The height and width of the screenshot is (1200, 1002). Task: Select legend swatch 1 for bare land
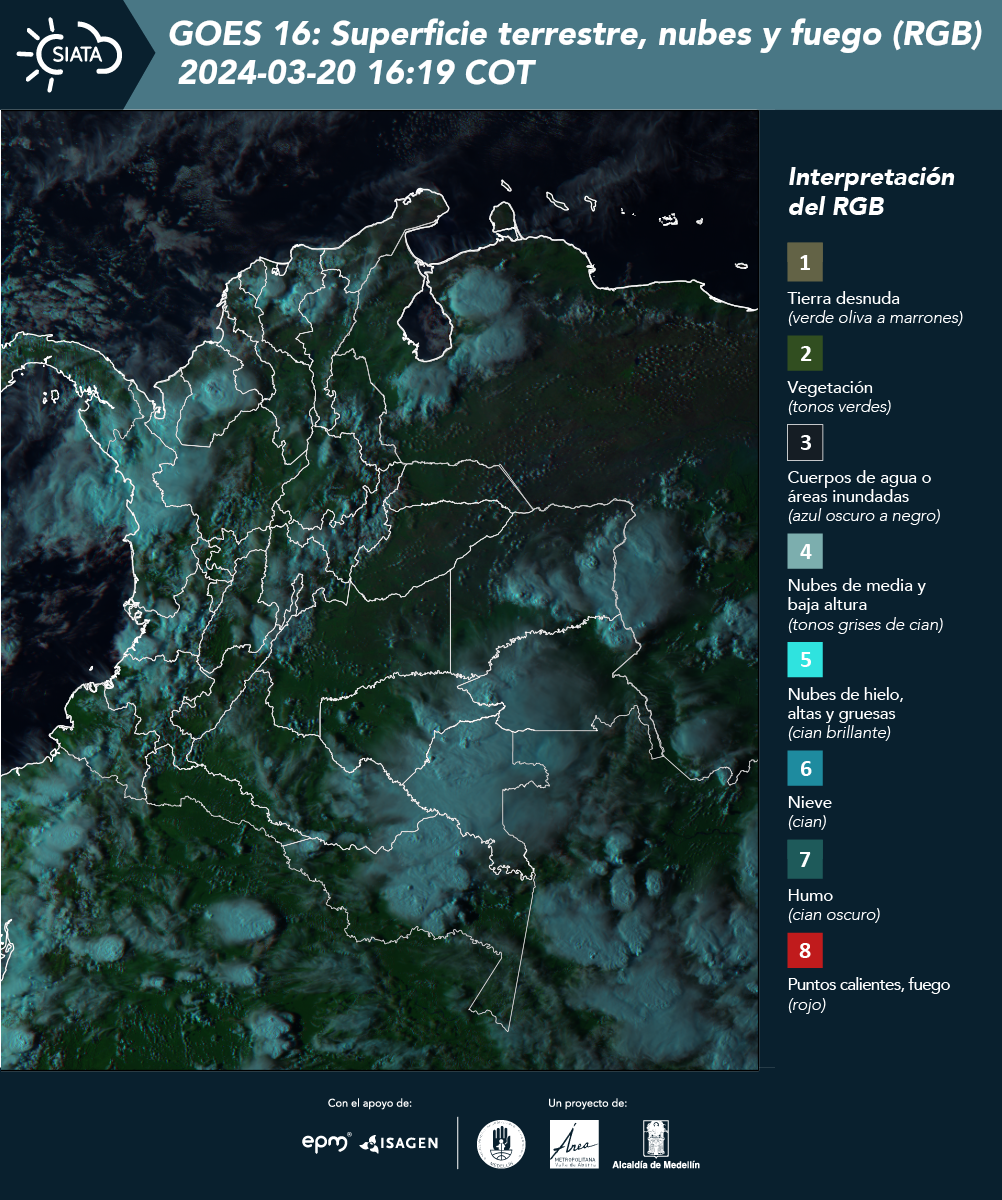(805, 262)
